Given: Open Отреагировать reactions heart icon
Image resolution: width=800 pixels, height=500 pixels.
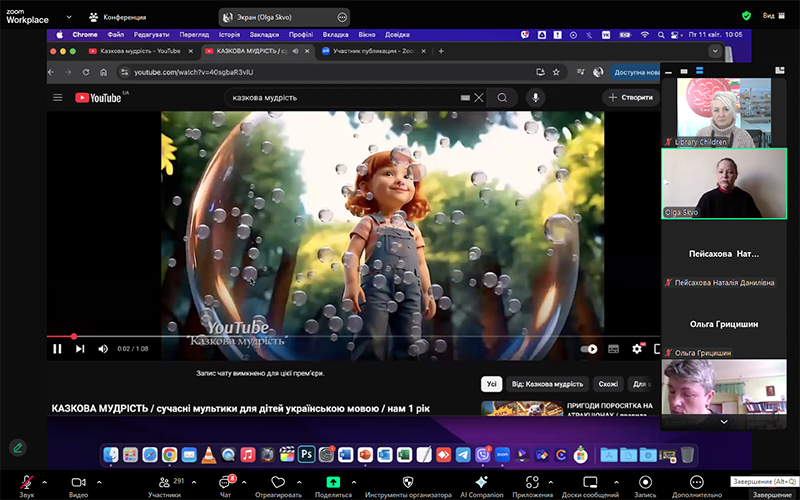Looking at the screenshot, I should (278, 483).
